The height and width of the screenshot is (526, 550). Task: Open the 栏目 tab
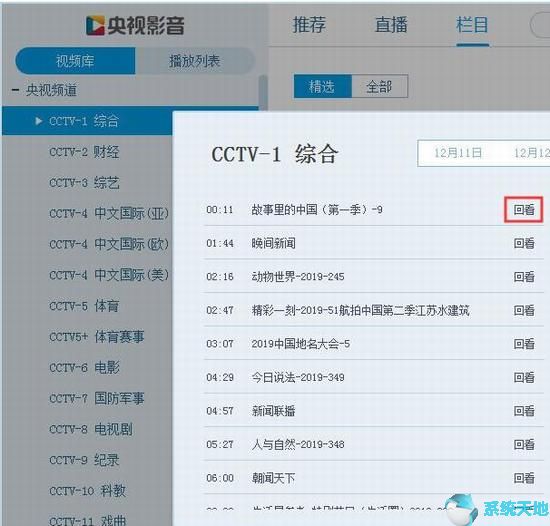pos(472,25)
